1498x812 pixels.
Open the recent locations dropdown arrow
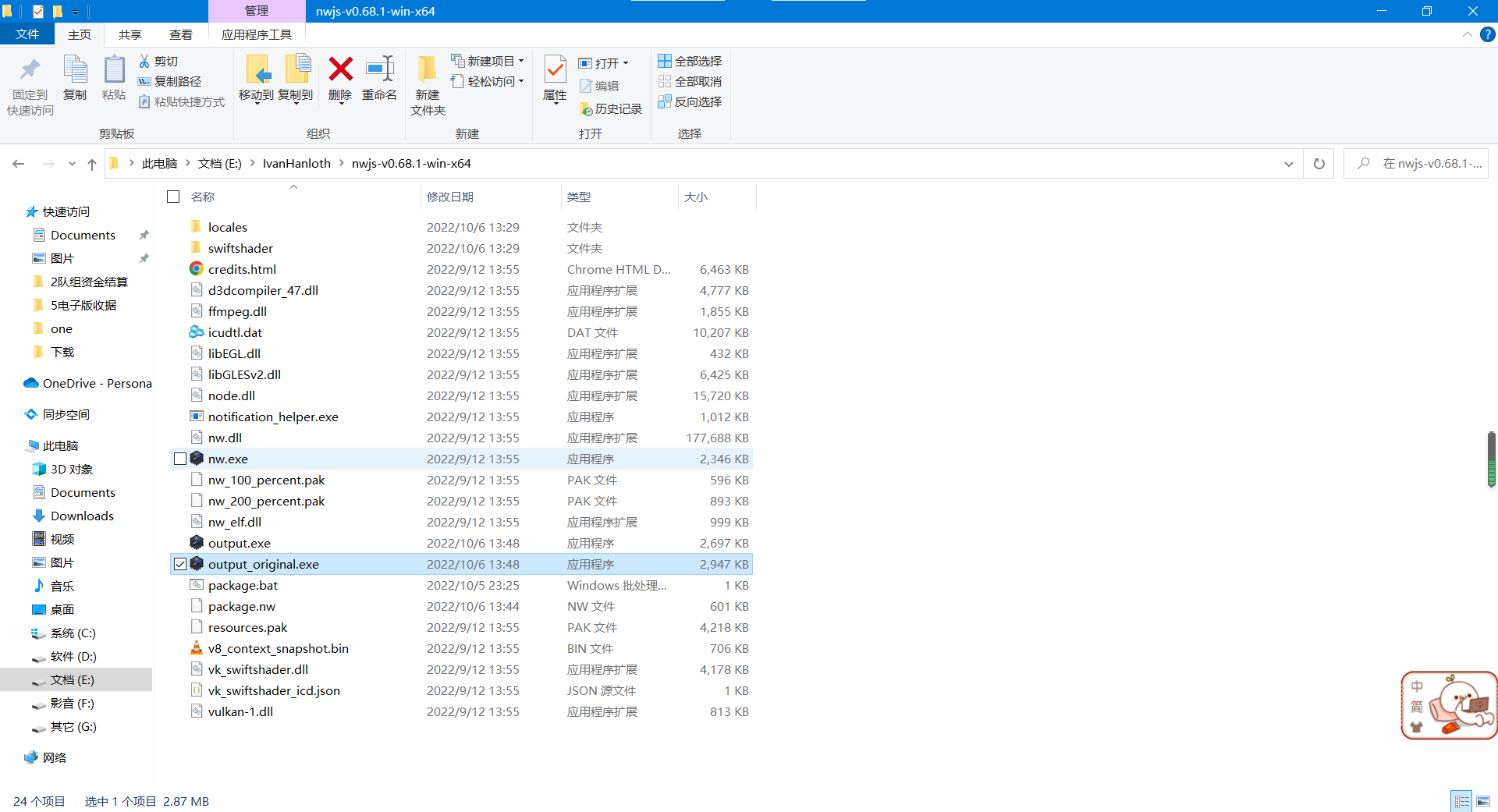[72, 164]
